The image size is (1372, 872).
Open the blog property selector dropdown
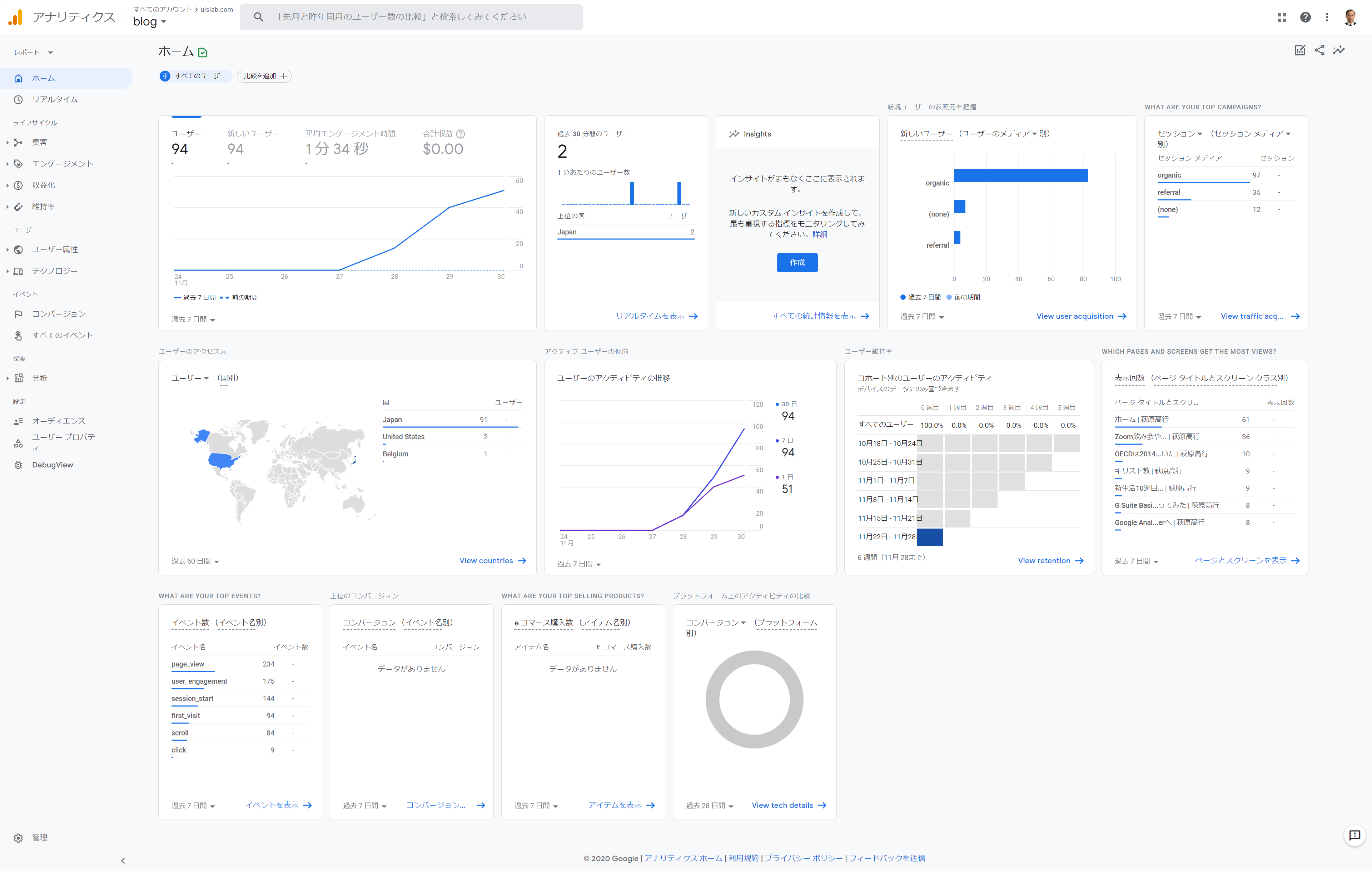click(149, 22)
